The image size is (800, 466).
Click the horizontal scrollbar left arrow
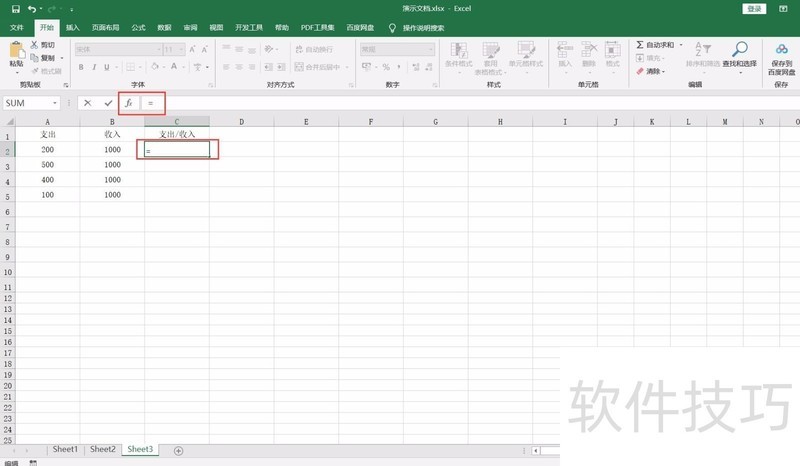point(536,451)
